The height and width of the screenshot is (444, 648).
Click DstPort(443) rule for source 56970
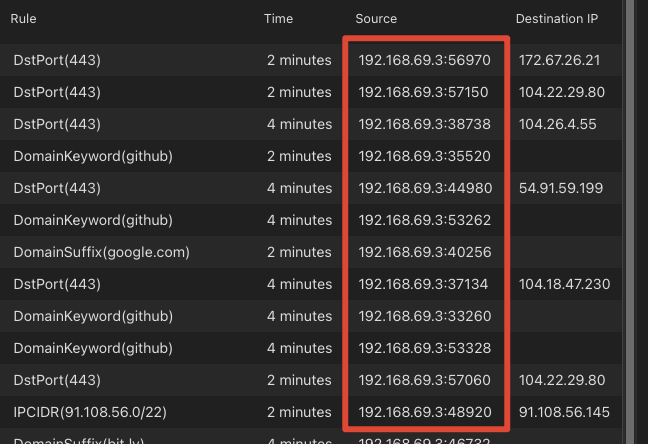point(57,60)
